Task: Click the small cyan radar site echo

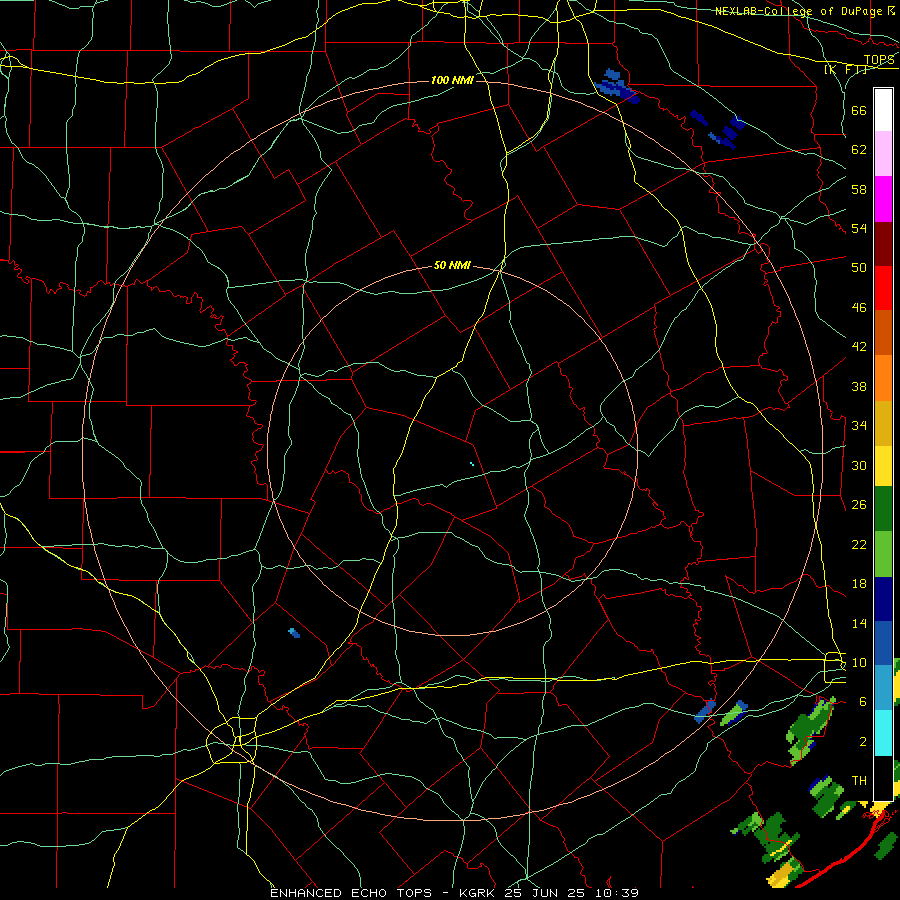Action: (x=472, y=464)
